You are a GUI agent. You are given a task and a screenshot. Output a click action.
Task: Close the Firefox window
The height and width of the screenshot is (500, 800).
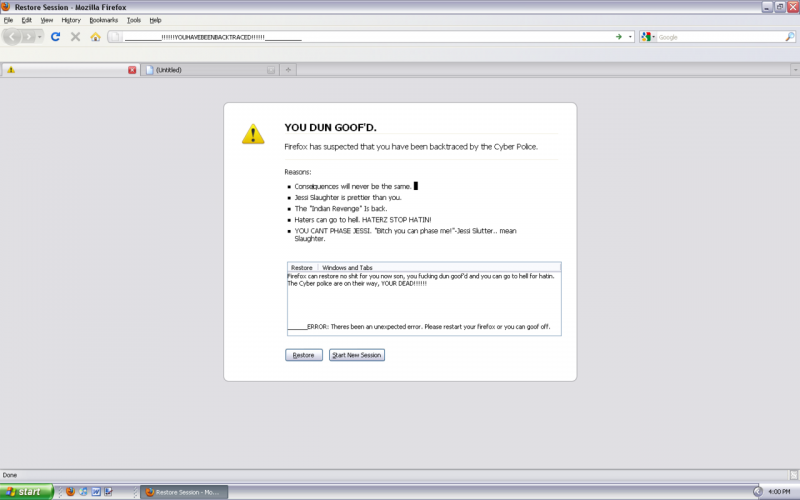793,7
